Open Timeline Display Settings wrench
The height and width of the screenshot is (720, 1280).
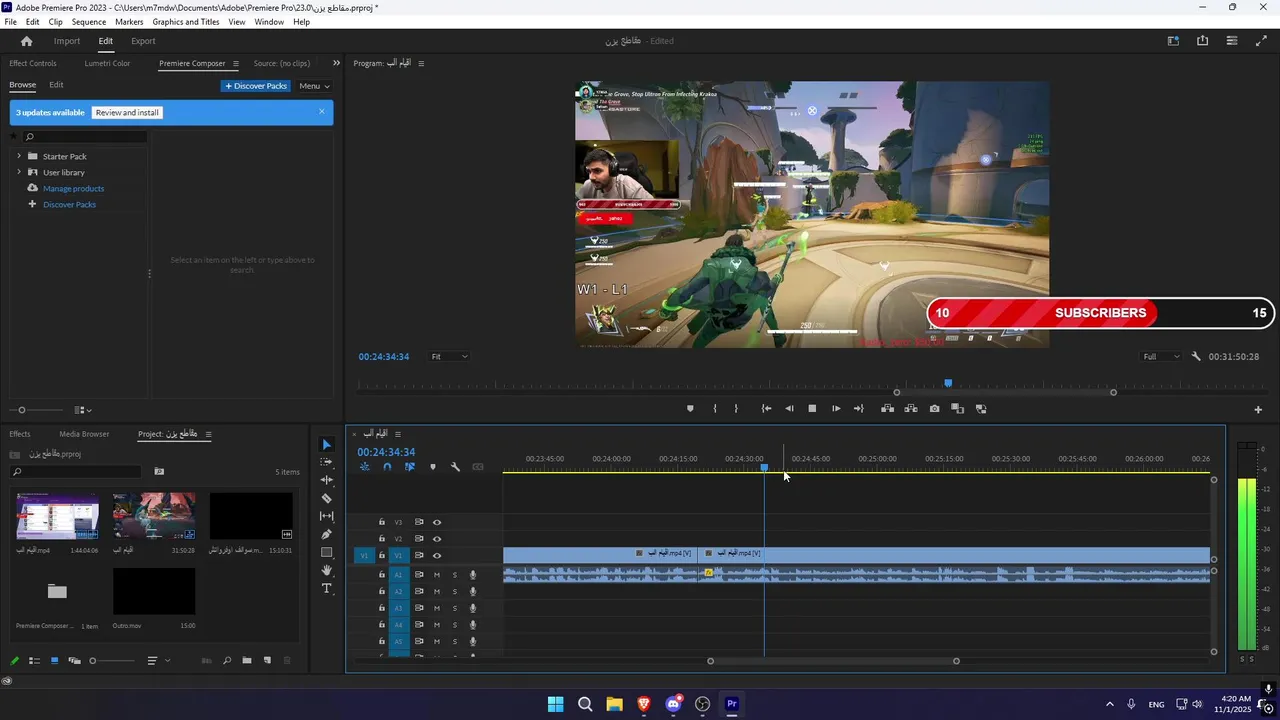[455, 467]
